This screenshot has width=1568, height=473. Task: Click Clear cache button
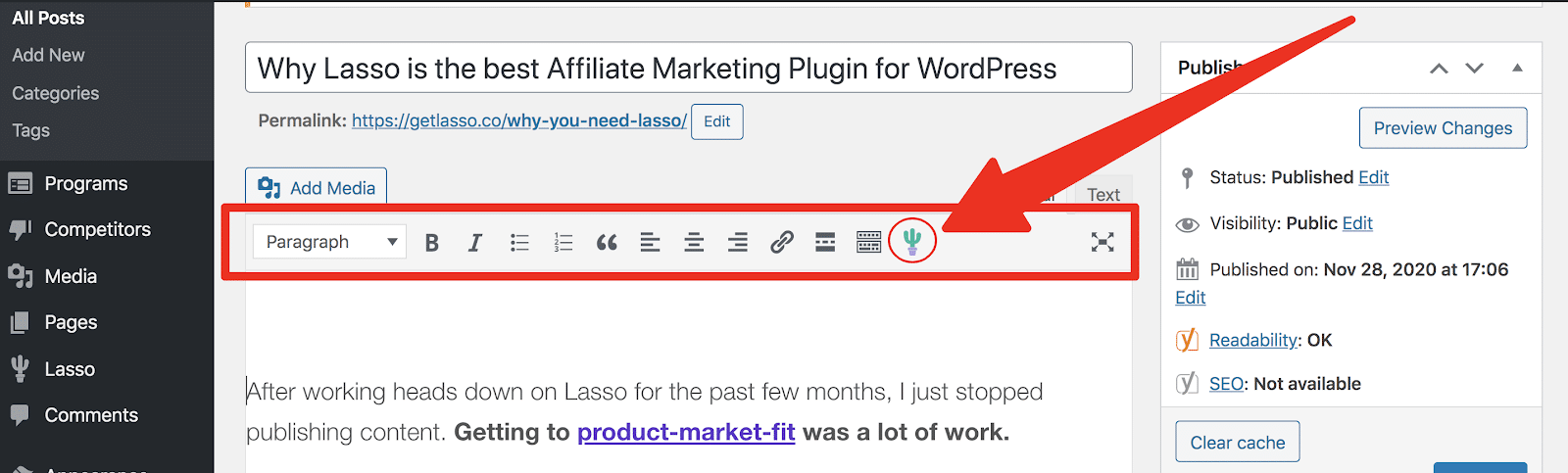coord(1237,442)
